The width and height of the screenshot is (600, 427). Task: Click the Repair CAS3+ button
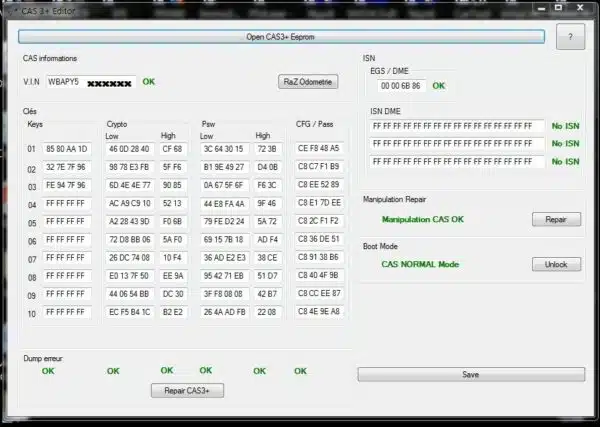click(186, 389)
